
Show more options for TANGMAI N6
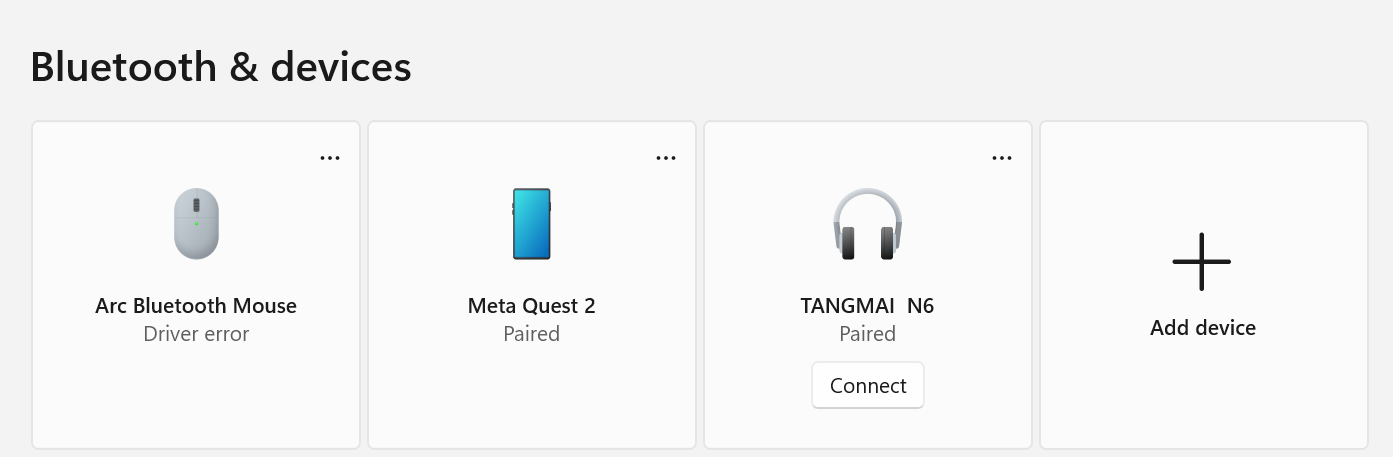pyautogui.click(x=1002, y=158)
